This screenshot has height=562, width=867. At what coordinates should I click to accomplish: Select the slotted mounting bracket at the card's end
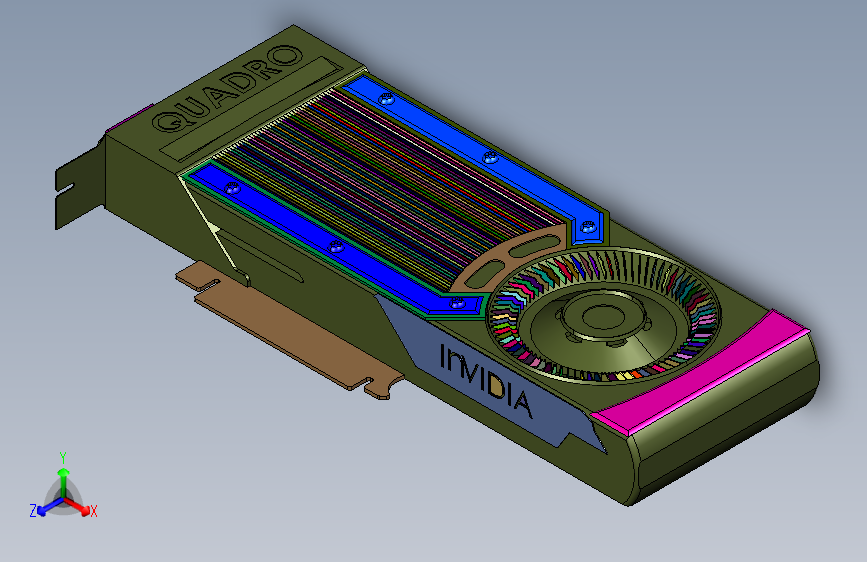(x=80, y=183)
